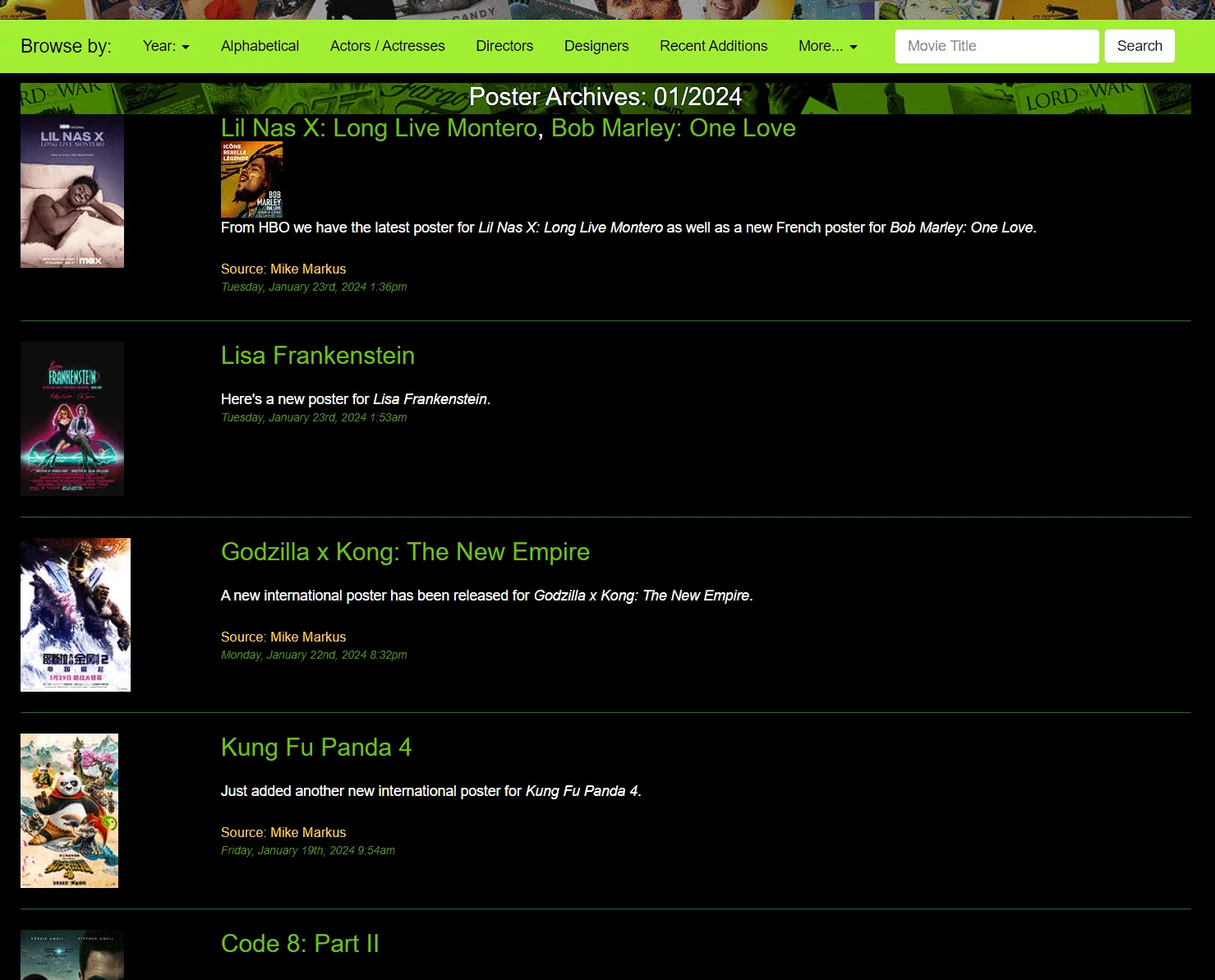Browse posters by Alphabetical listing
Viewport: 1215px width, 980px height.
click(260, 46)
